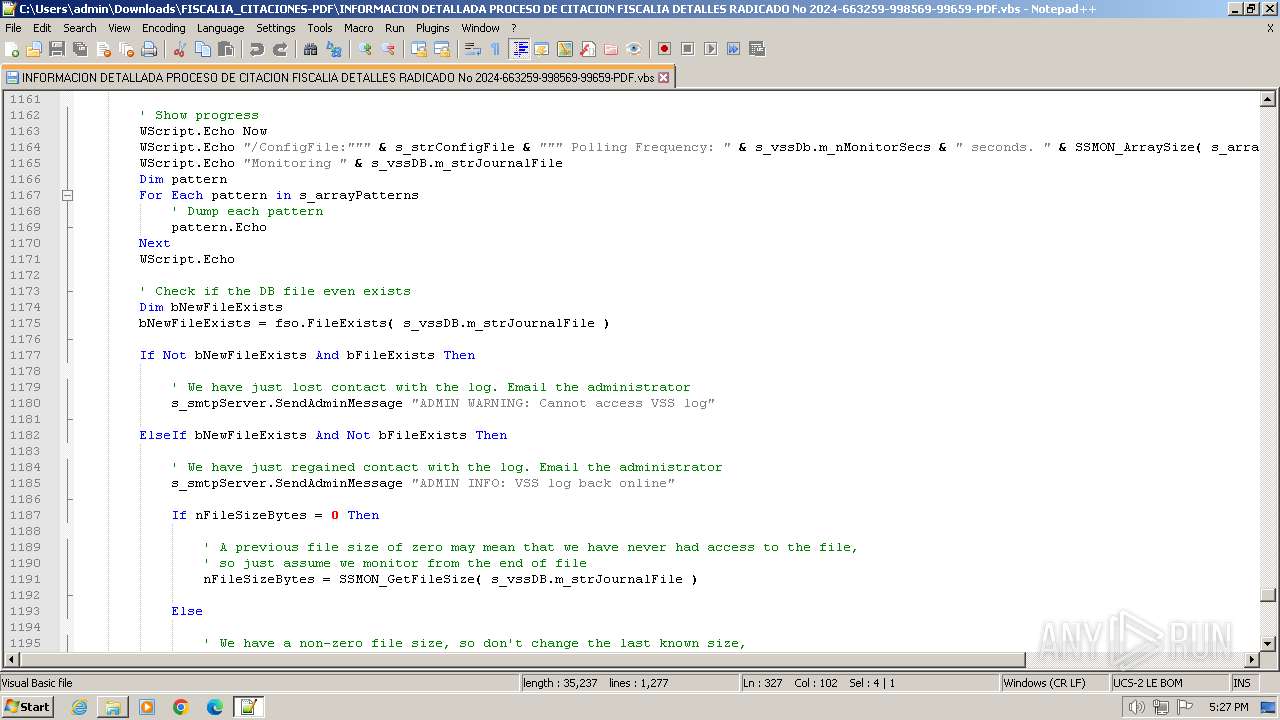Click the Ln : 327 position status
The image size is (1280, 720).
coord(761,683)
